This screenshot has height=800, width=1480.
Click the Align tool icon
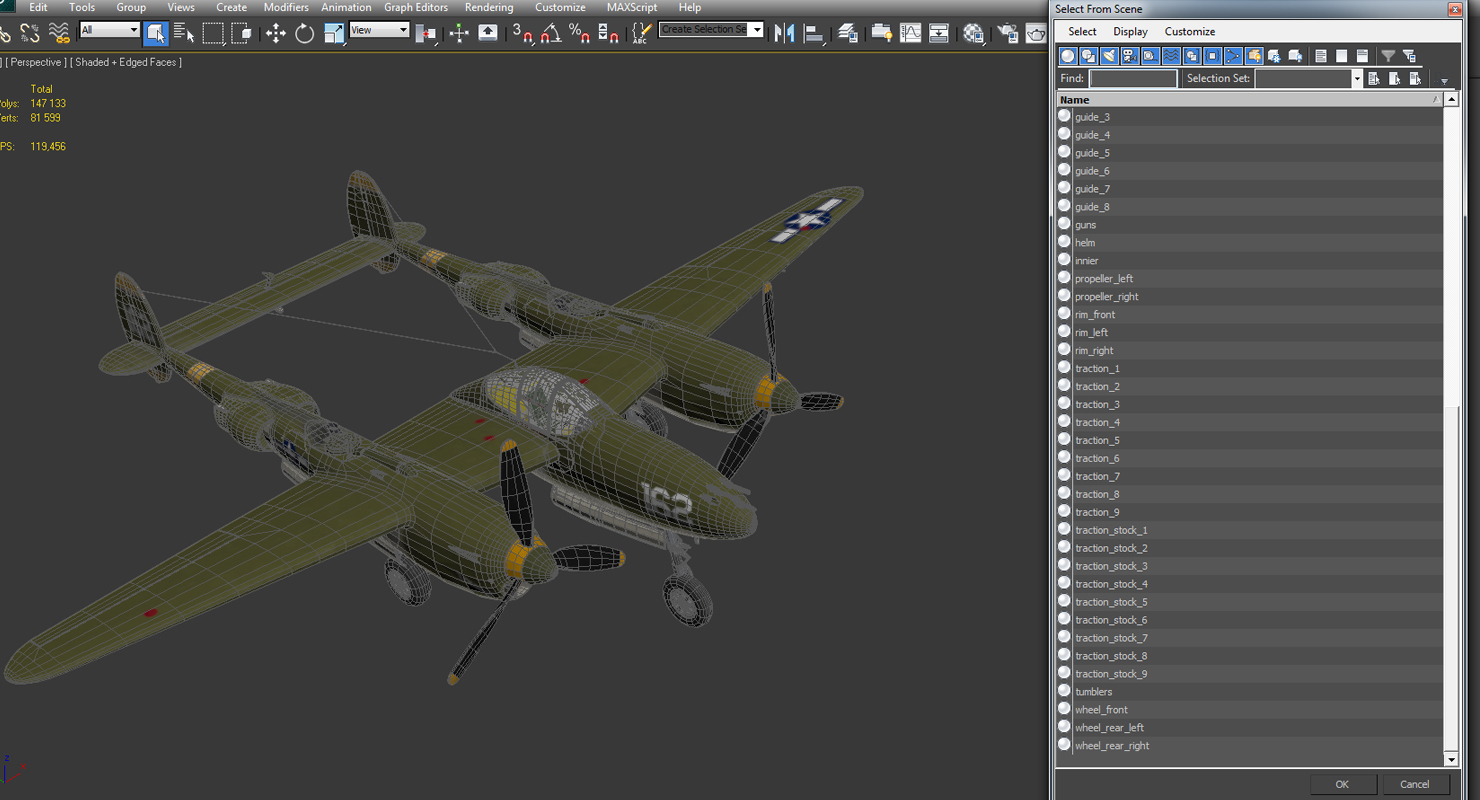[814, 33]
